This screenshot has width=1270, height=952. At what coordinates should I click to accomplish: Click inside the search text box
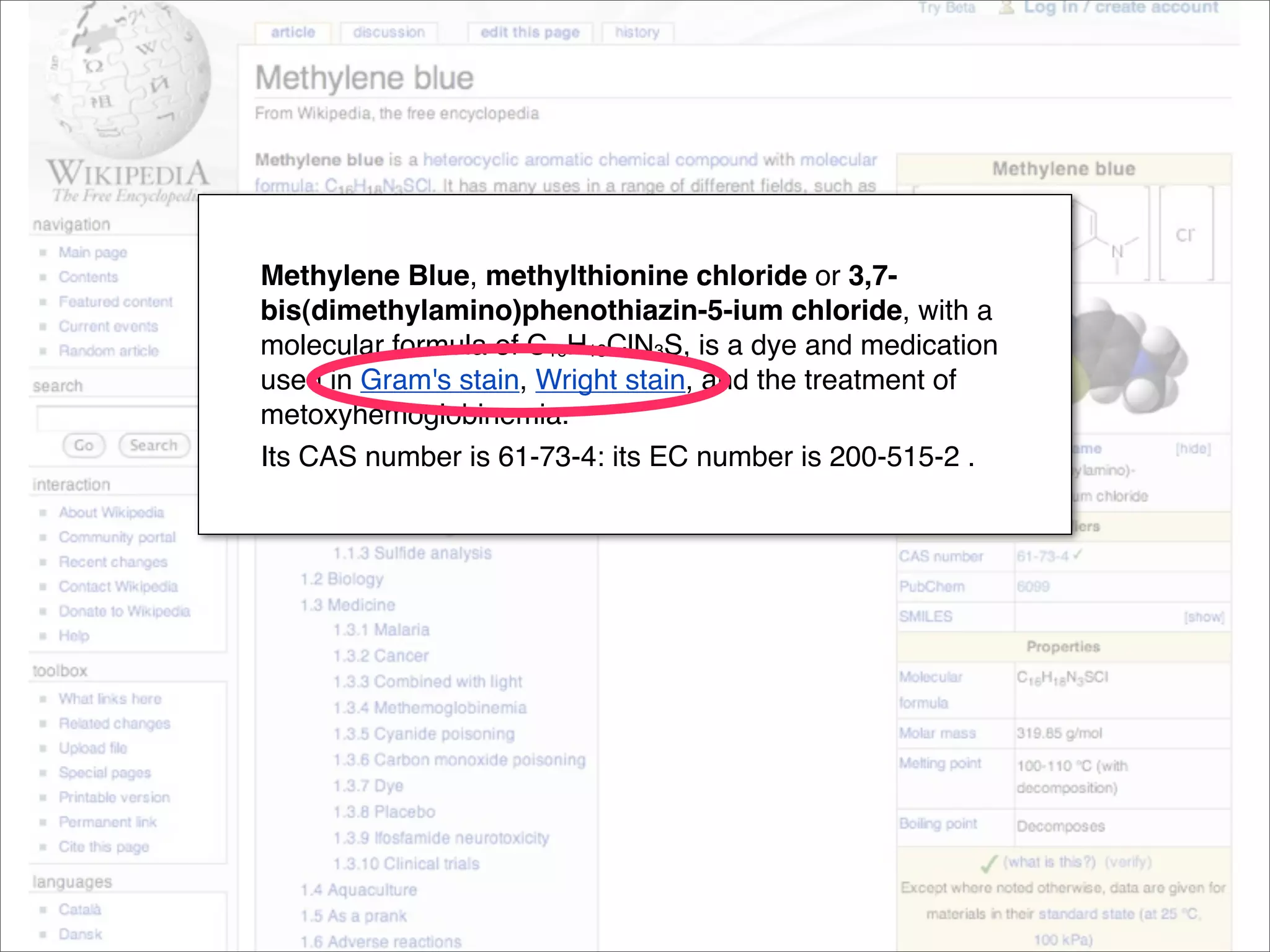(115, 418)
